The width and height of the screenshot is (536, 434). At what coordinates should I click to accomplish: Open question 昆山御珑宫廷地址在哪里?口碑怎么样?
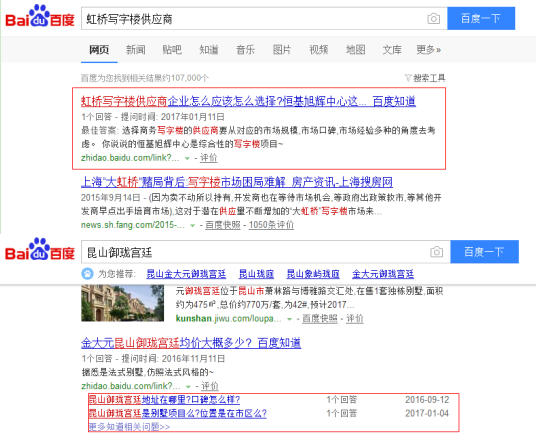(164, 399)
